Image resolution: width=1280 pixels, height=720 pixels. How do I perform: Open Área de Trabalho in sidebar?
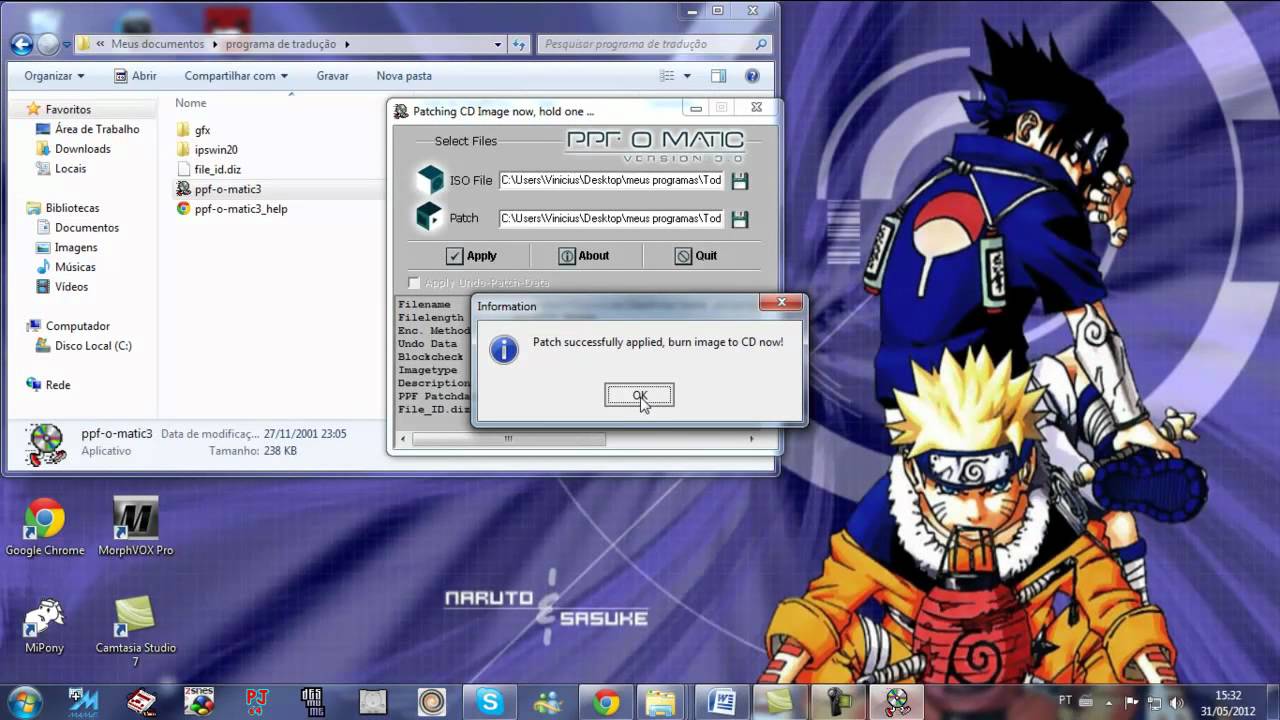96,129
